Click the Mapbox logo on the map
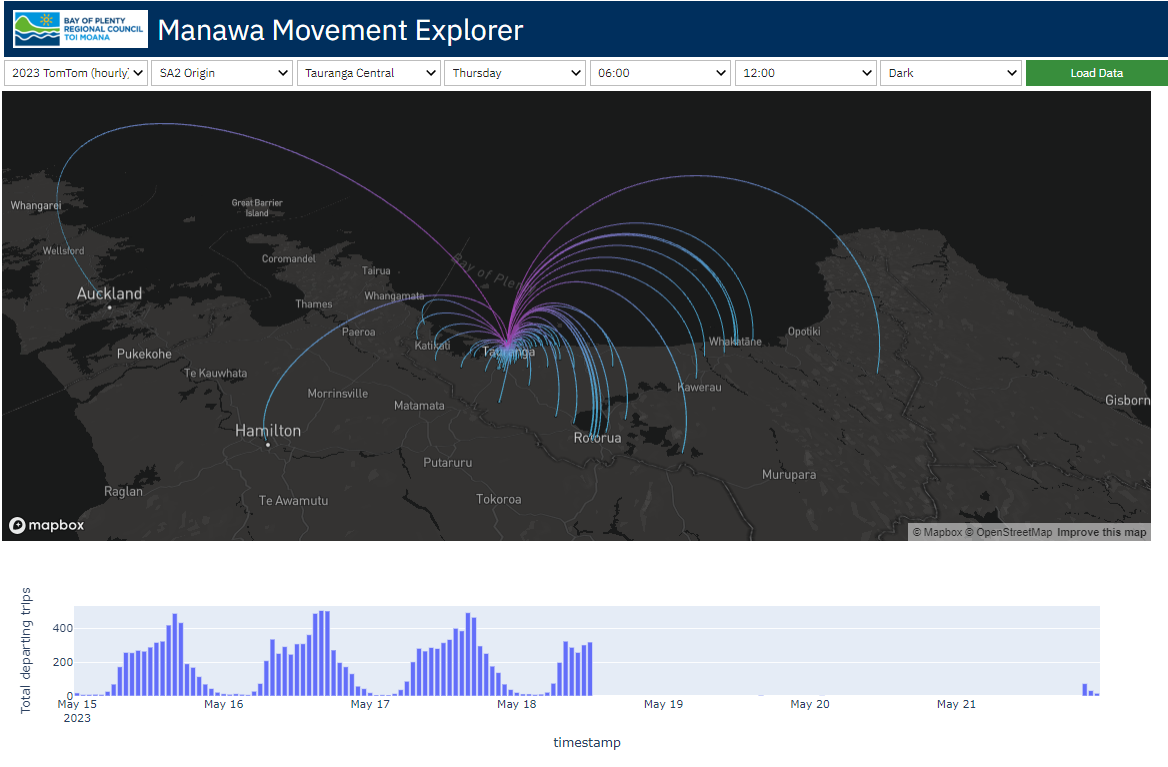This screenshot has height=767, width=1168. coord(47,525)
